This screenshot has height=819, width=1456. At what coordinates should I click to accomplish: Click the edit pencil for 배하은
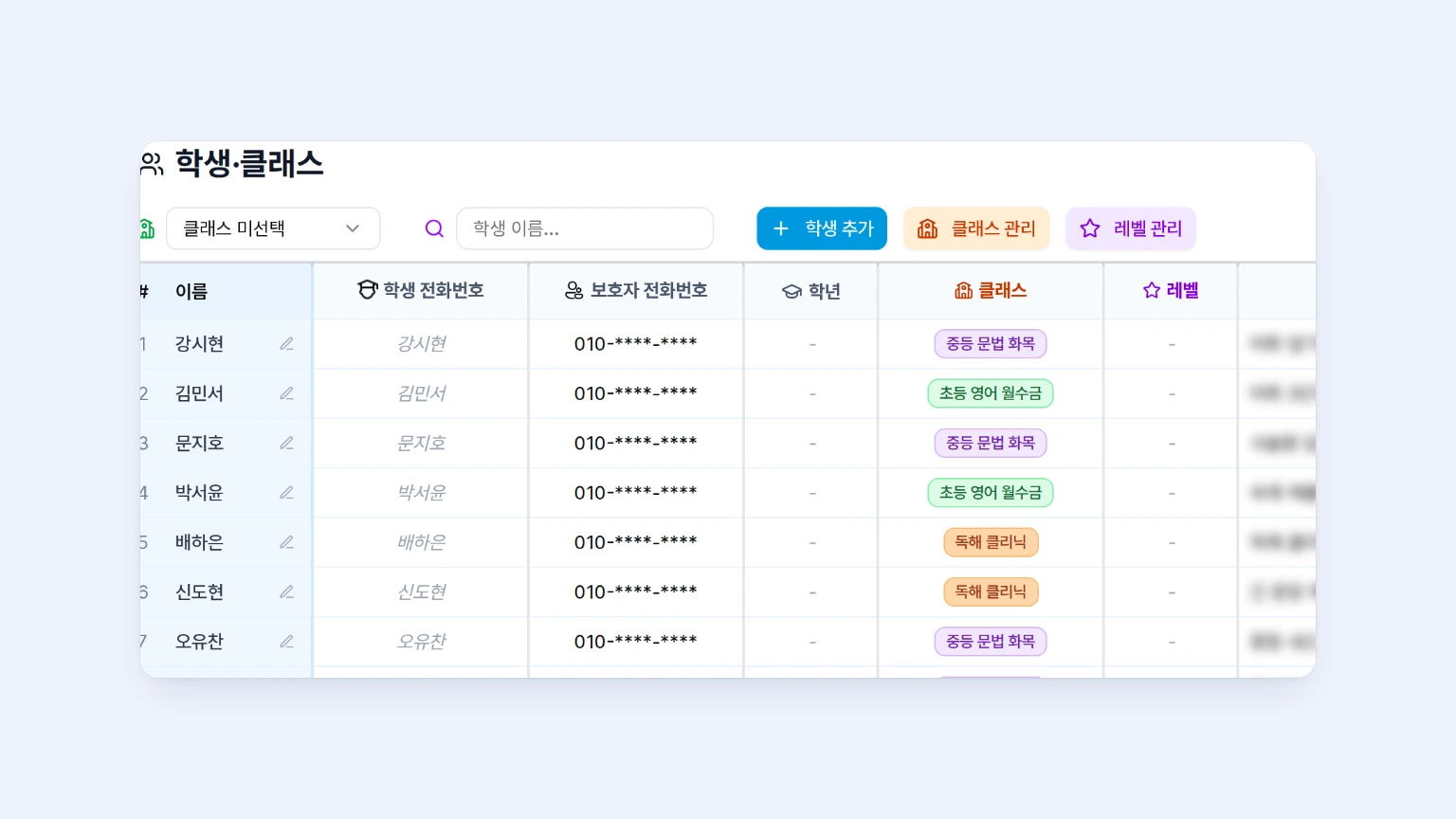(x=286, y=542)
